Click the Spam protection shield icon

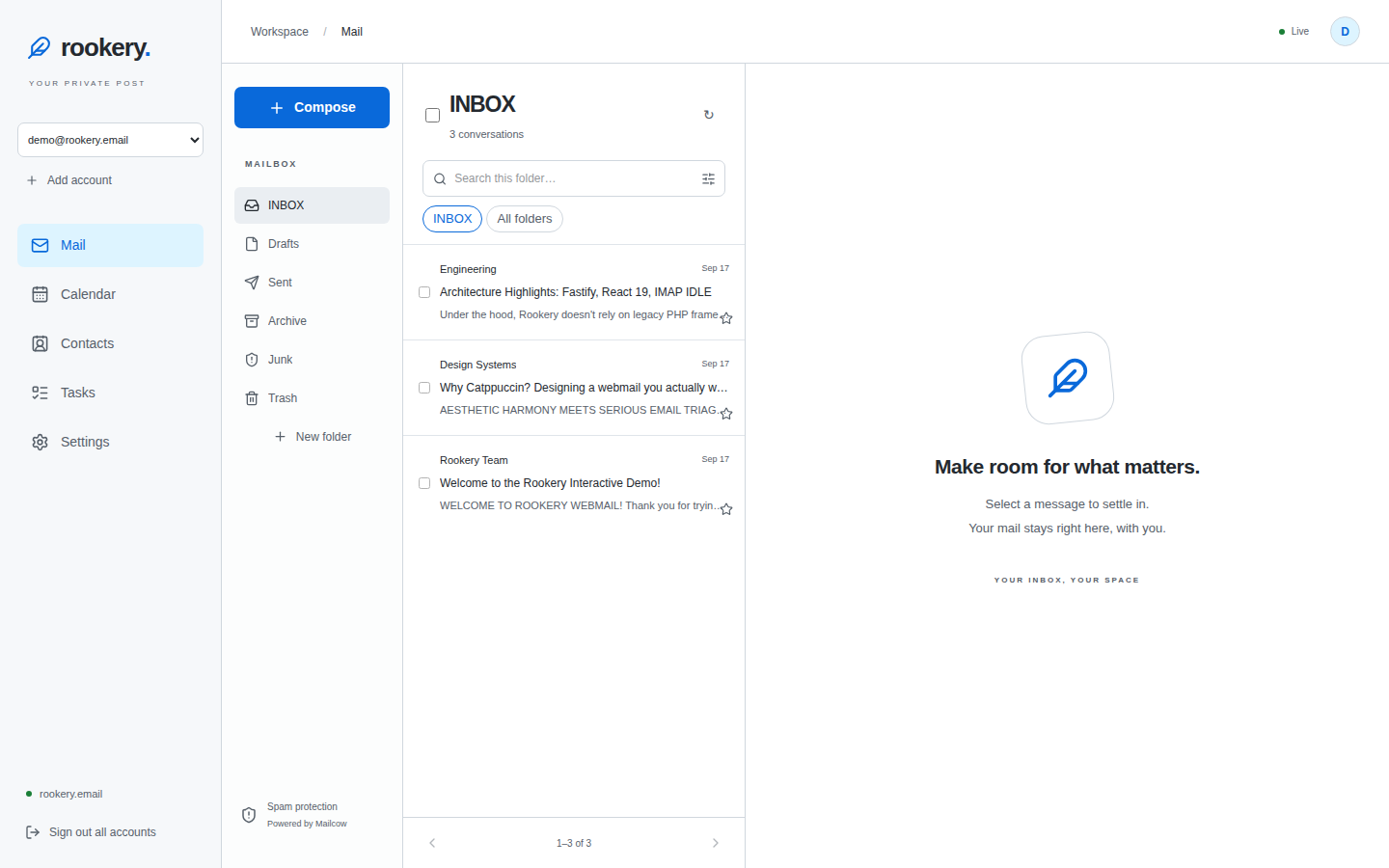click(249, 815)
